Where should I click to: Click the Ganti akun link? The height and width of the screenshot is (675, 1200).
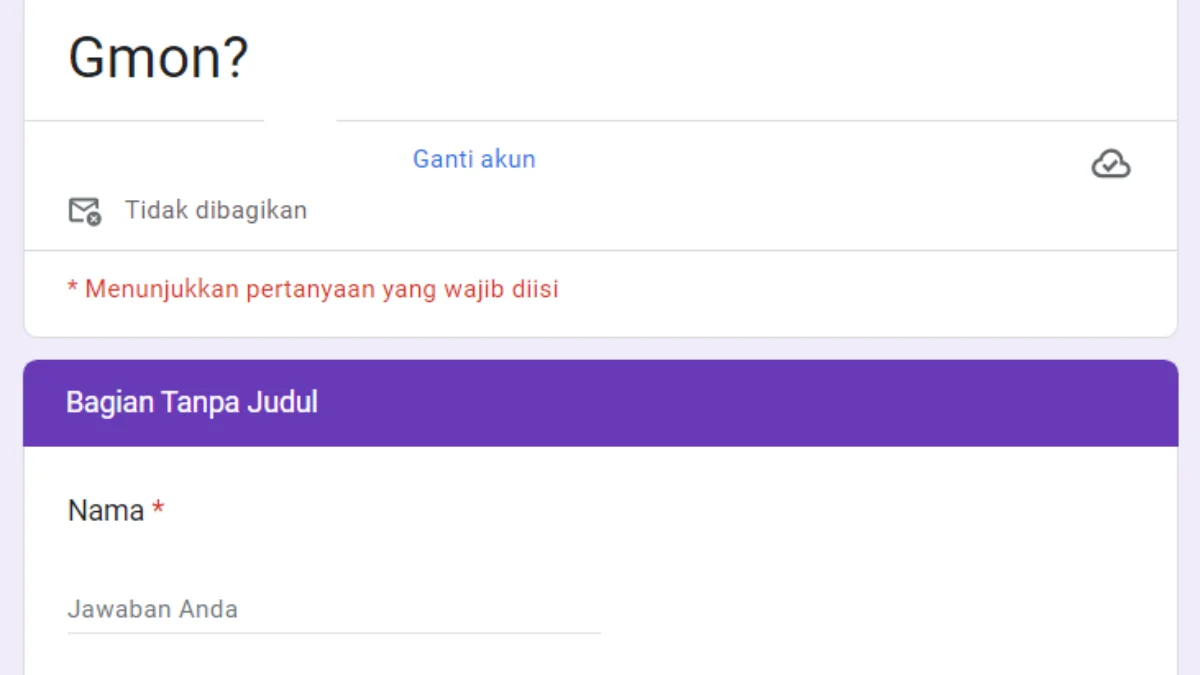[474, 159]
